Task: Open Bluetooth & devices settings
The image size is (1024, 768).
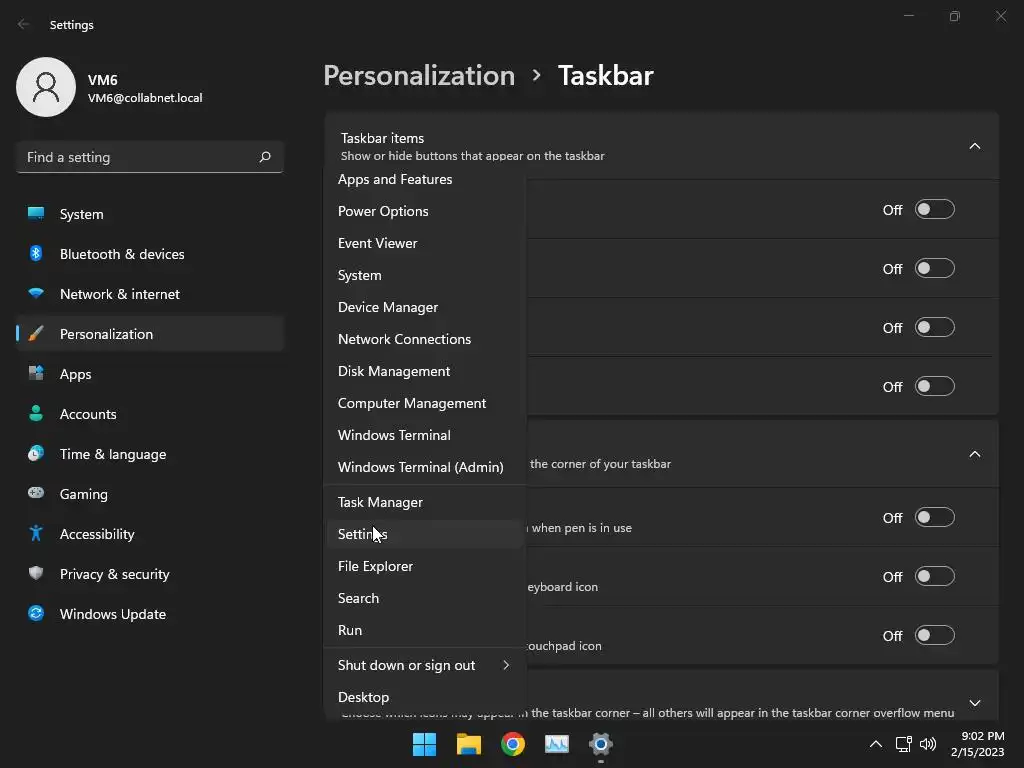Action: (150, 254)
